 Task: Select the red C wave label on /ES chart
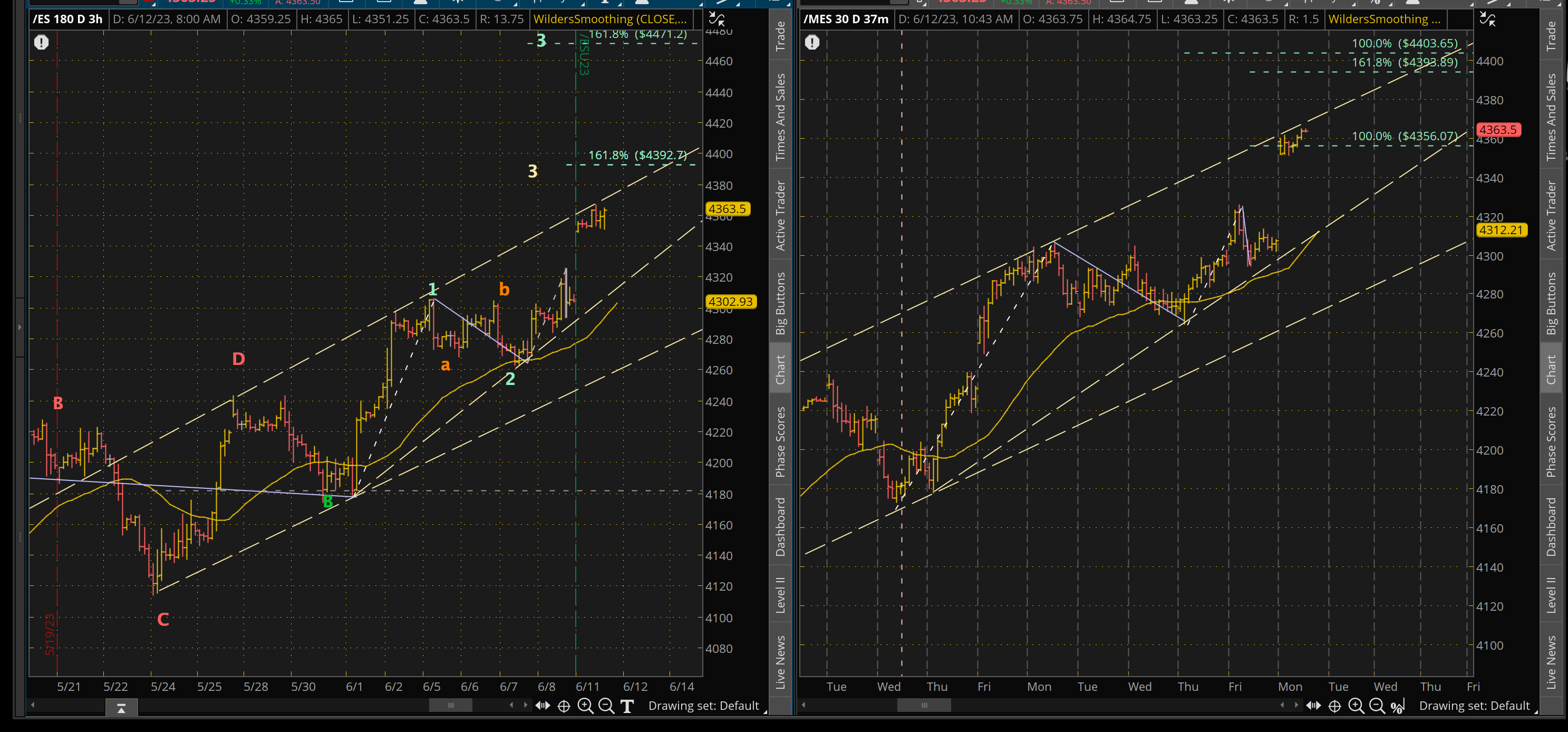click(x=163, y=619)
